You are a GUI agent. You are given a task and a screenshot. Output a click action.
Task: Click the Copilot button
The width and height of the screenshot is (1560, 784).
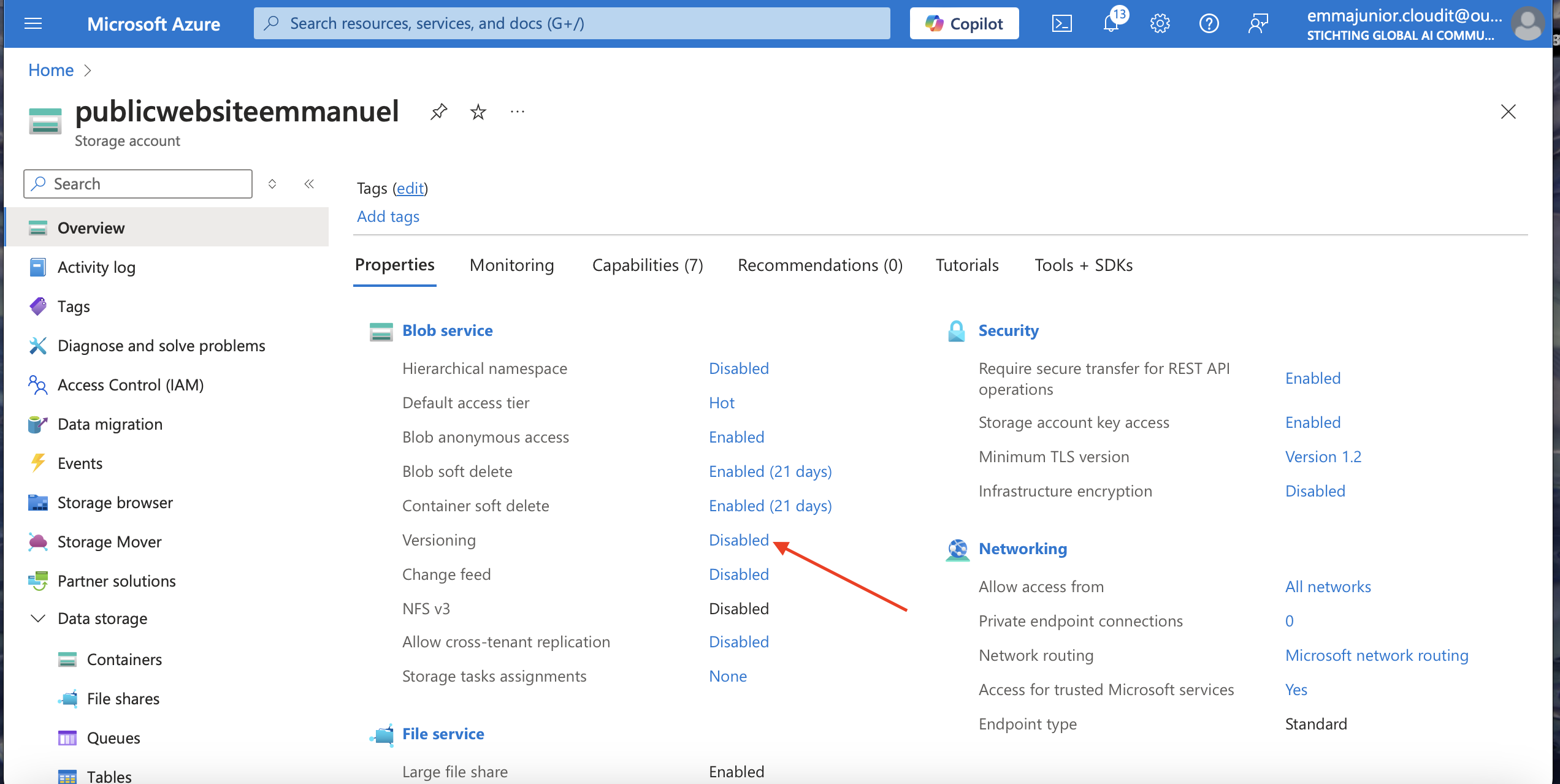tap(964, 23)
